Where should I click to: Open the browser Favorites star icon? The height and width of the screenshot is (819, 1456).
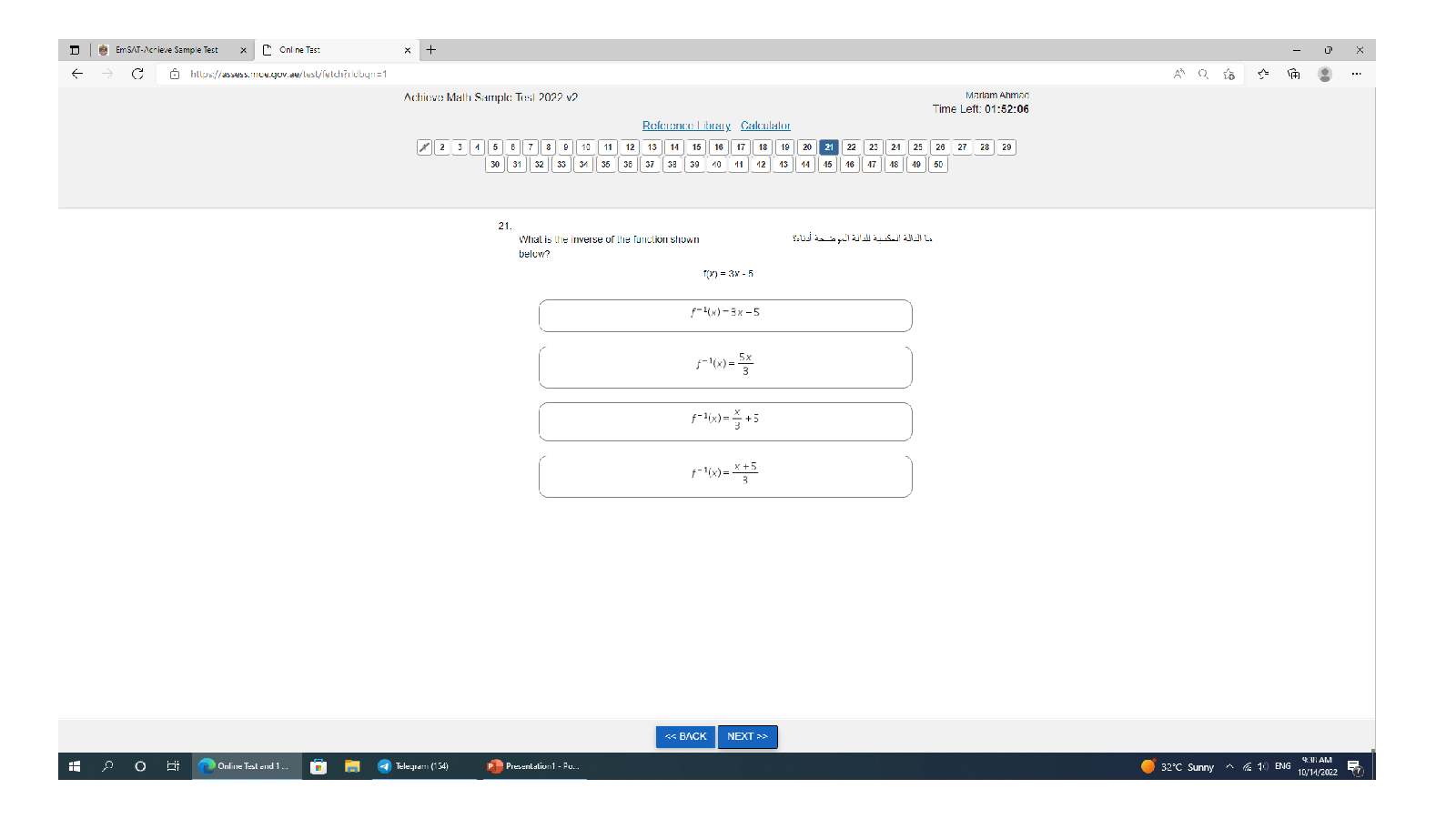(x=1263, y=74)
